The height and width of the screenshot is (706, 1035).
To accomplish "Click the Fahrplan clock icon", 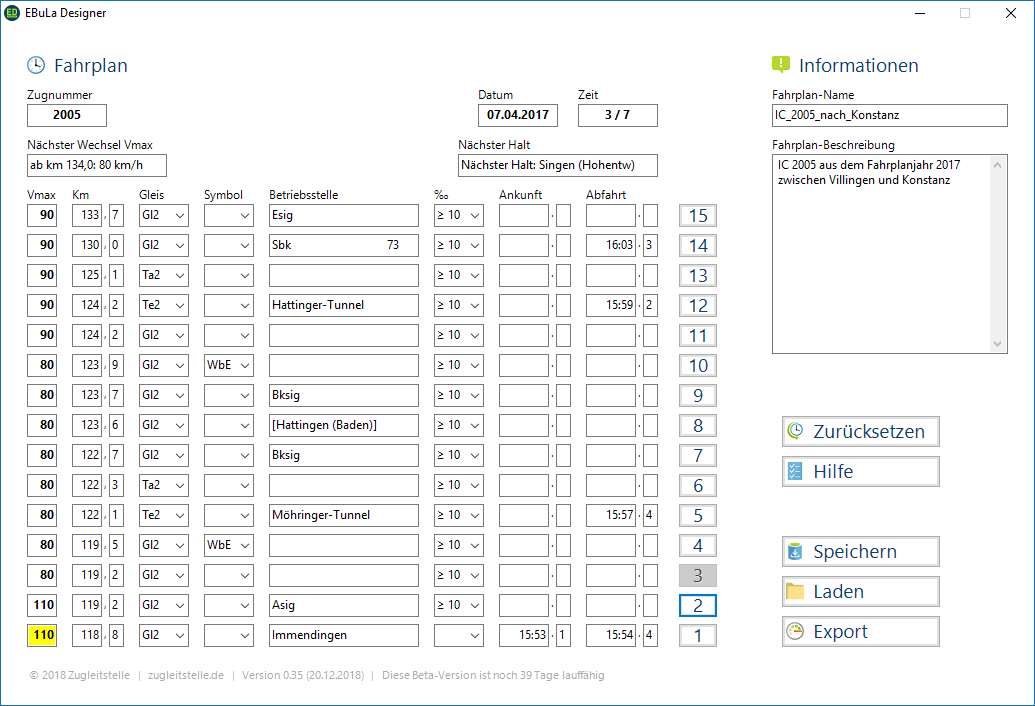I will tap(36, 66).
